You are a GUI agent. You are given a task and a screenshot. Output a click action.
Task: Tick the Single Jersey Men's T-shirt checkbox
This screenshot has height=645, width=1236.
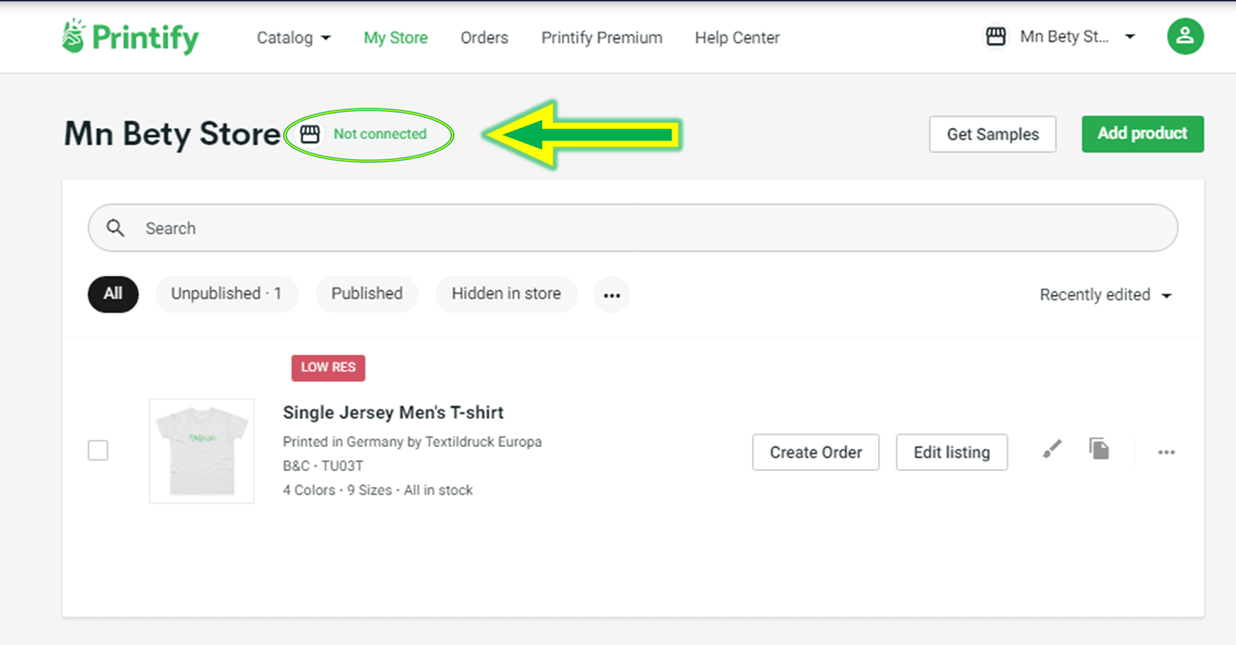tap(98, 451)
